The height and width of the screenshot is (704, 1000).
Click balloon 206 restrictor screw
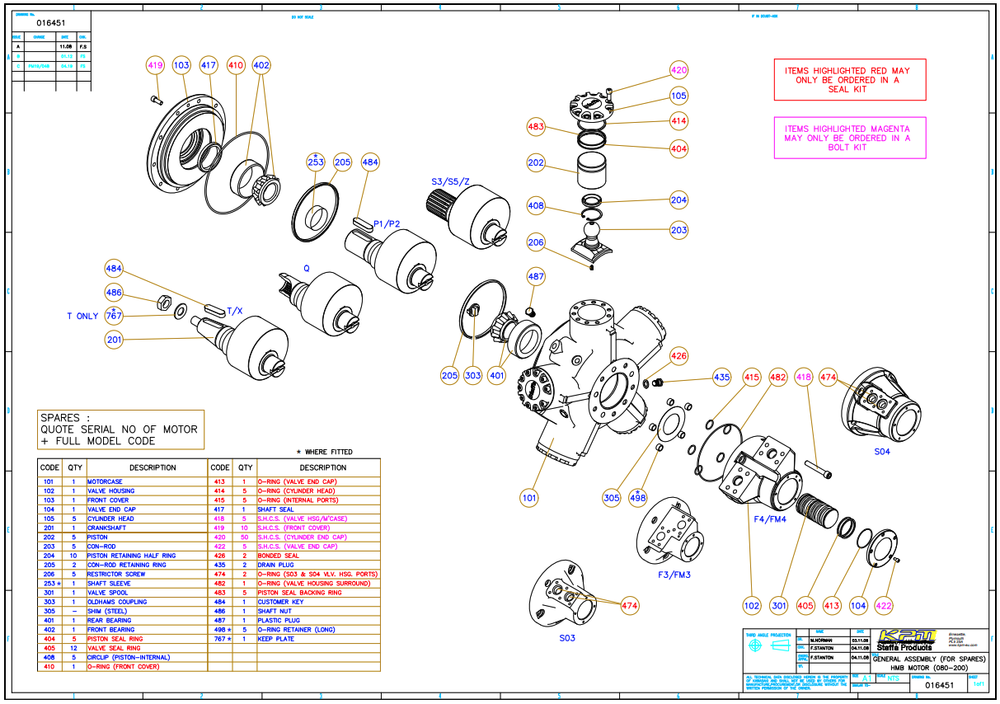point(536,242)
